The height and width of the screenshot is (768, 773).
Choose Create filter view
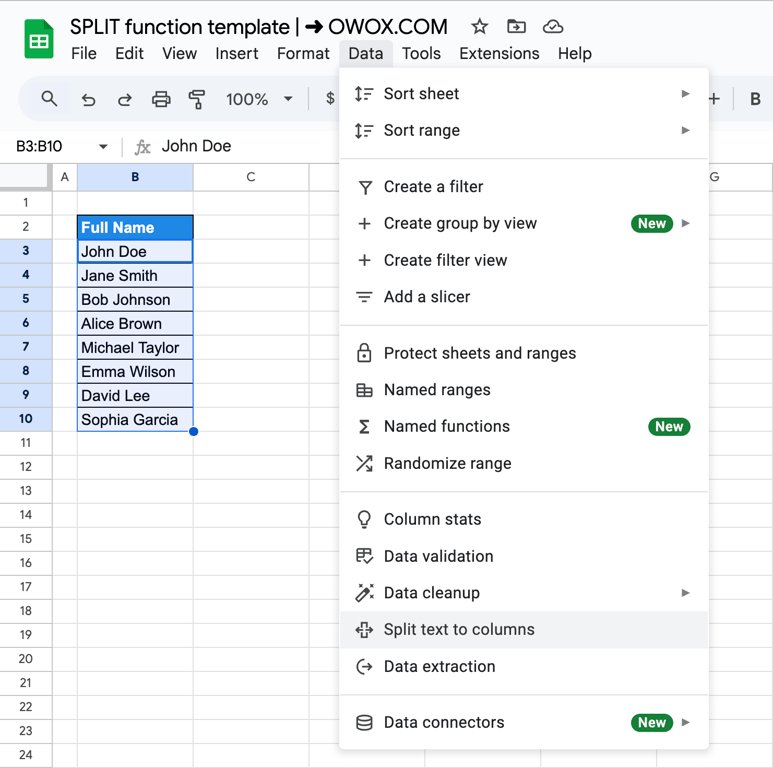tap(524, 260)
